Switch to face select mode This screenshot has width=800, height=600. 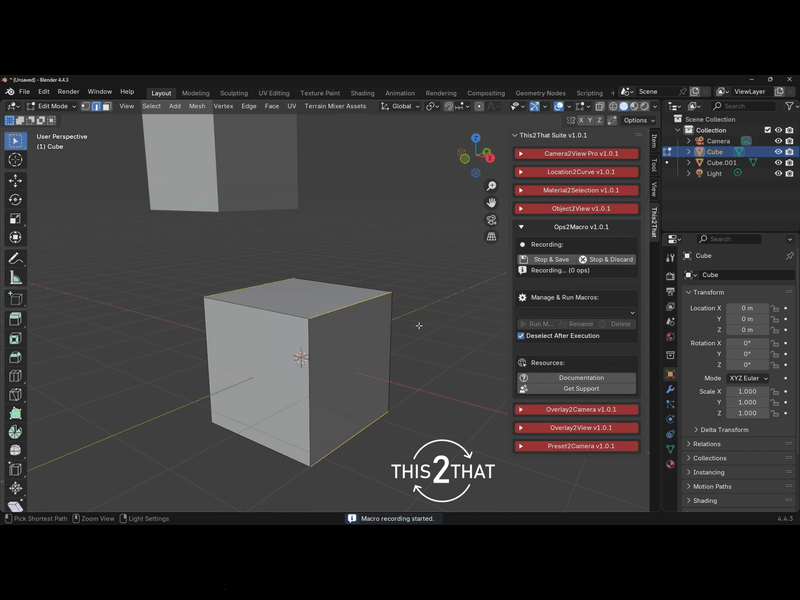tap(107, 106)
